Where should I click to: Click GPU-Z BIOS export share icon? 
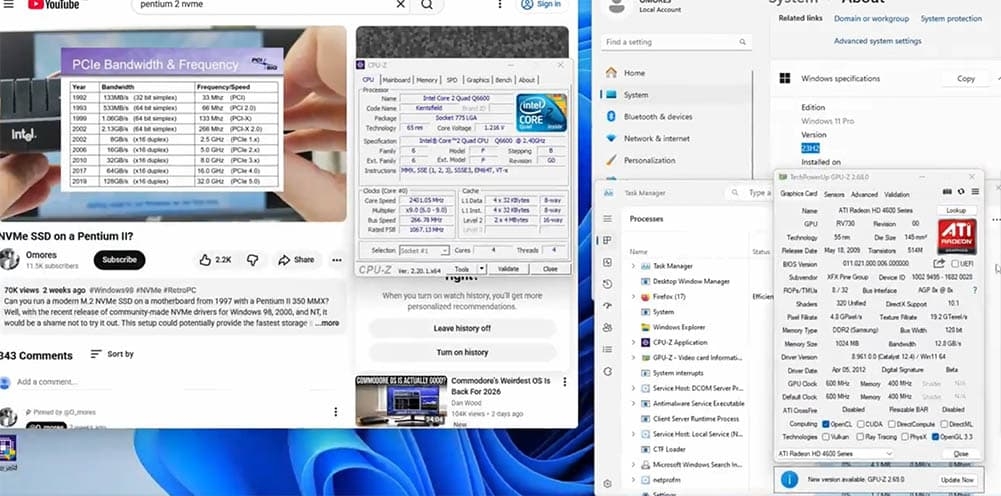pyautogui.click(x=939, y=263)
